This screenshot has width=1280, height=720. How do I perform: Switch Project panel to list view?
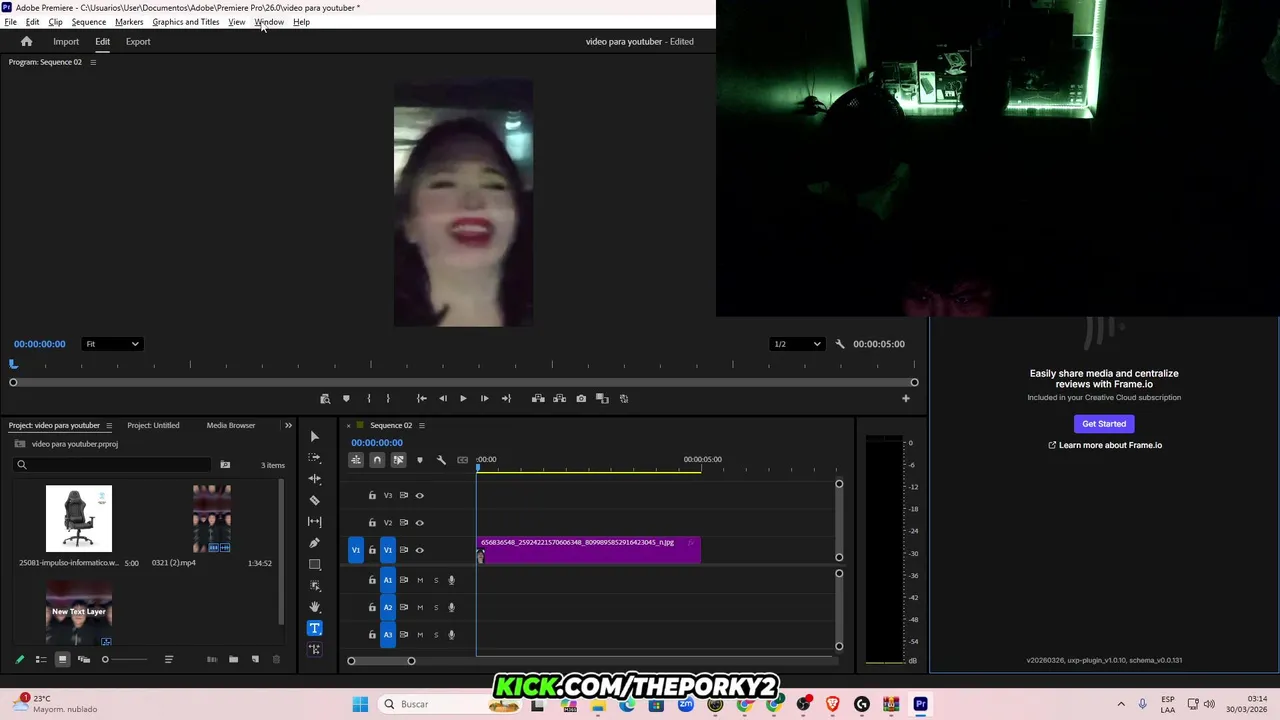tap(41, 659)
